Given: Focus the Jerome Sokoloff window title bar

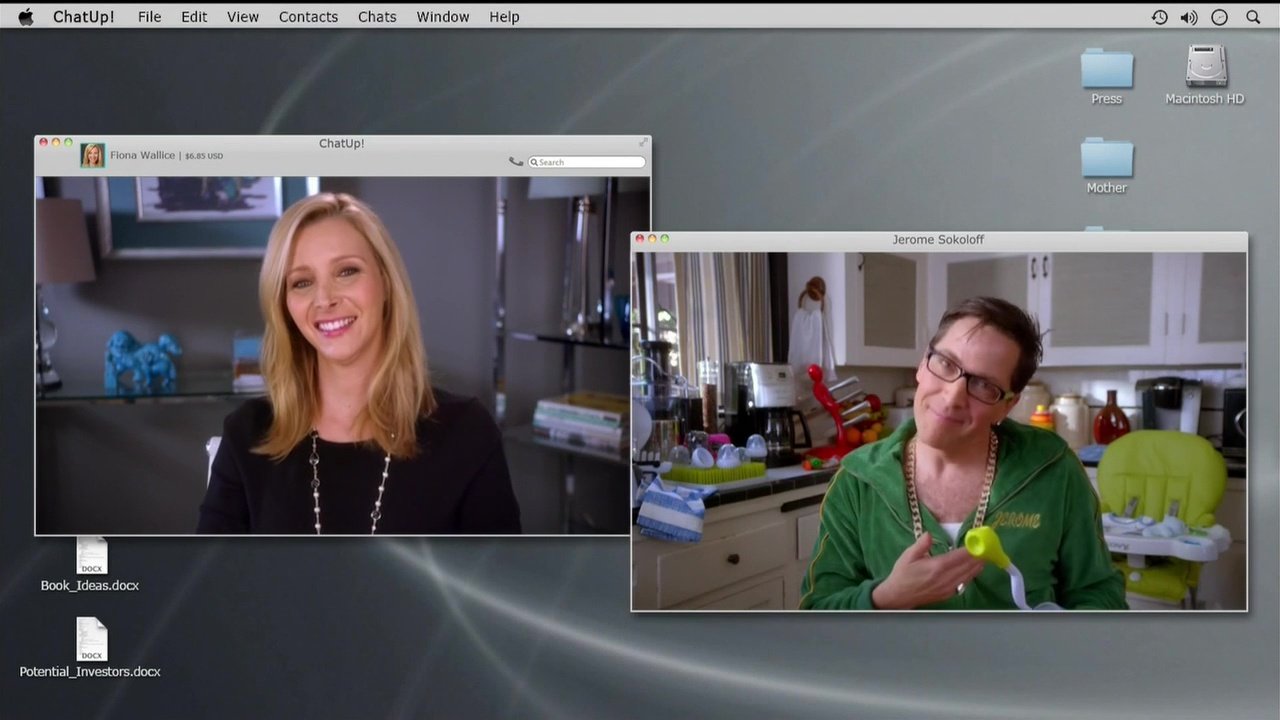Looking at the screenshot, I should pyautogui.click(x=938, y=240).
